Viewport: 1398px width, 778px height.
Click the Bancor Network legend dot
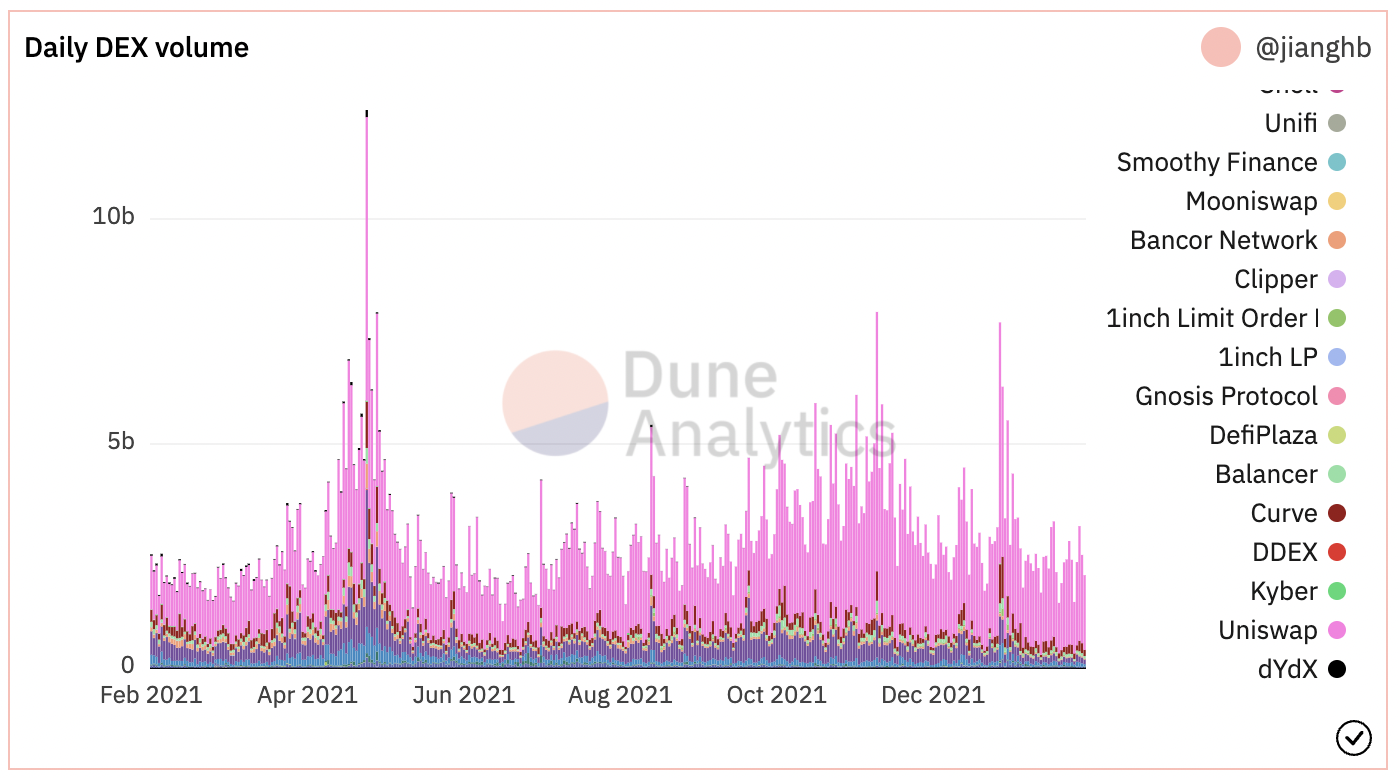(1337, 241)
